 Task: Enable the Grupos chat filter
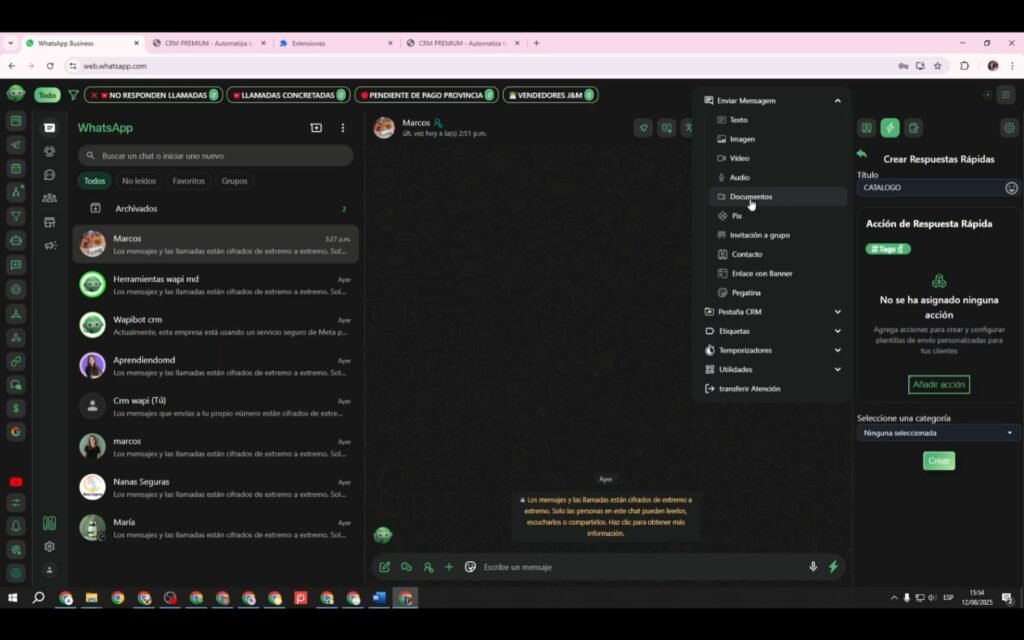pos(234,181)
